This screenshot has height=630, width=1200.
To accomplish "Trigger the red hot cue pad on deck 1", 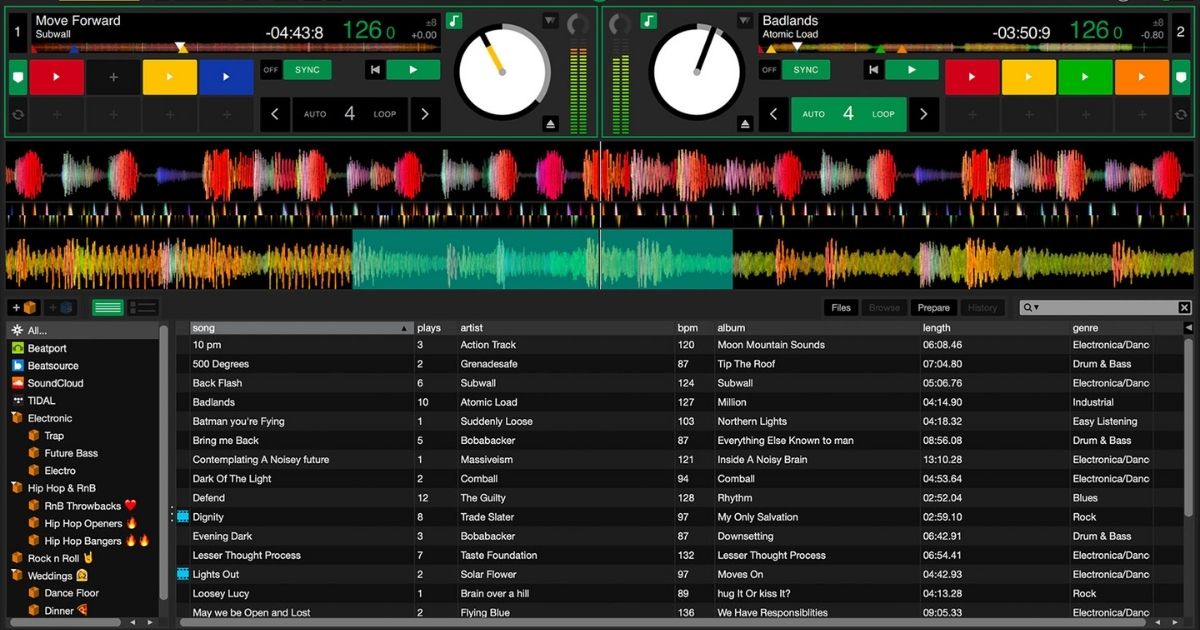I will [57, 77].
